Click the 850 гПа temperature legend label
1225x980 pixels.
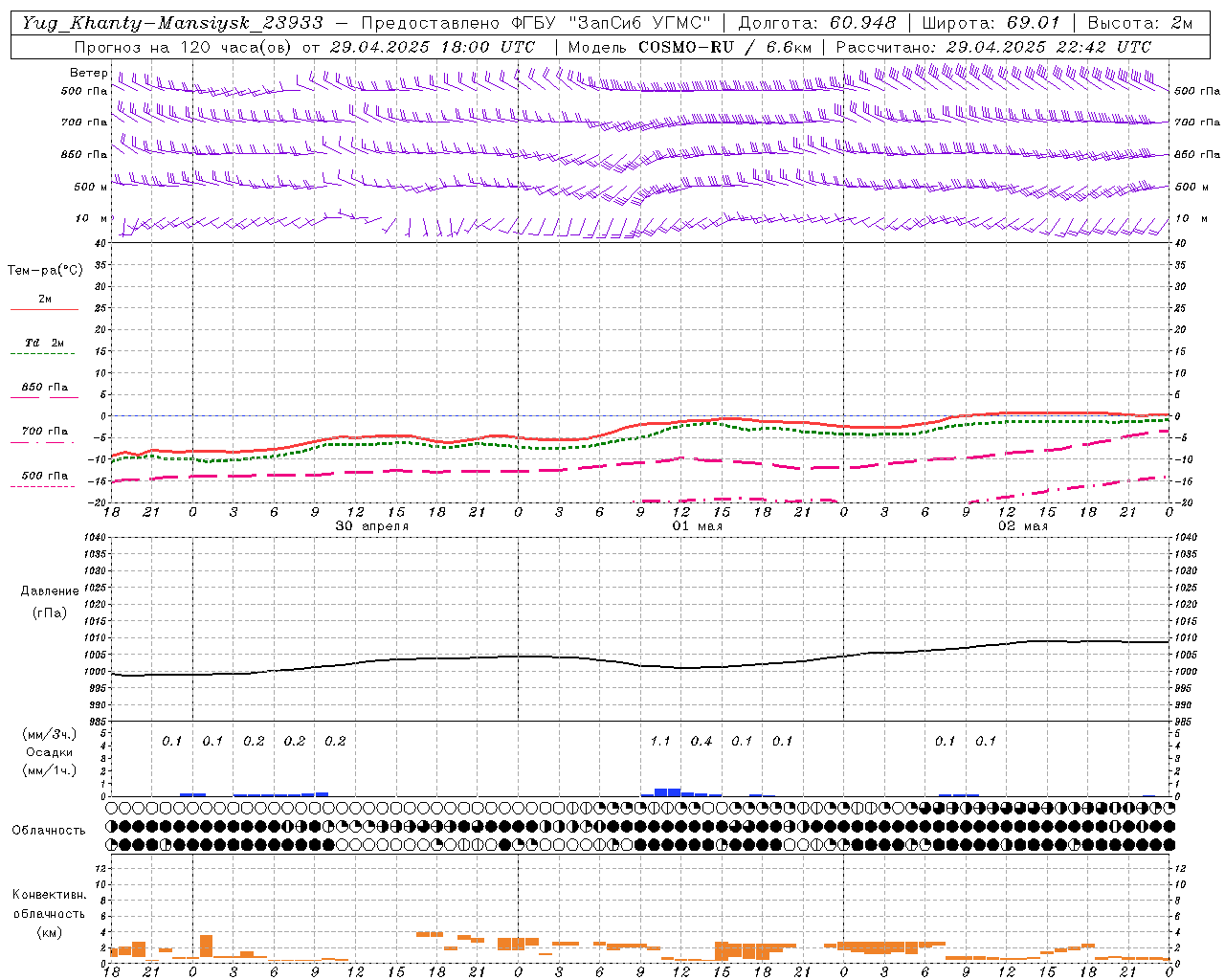click(45, 388)
